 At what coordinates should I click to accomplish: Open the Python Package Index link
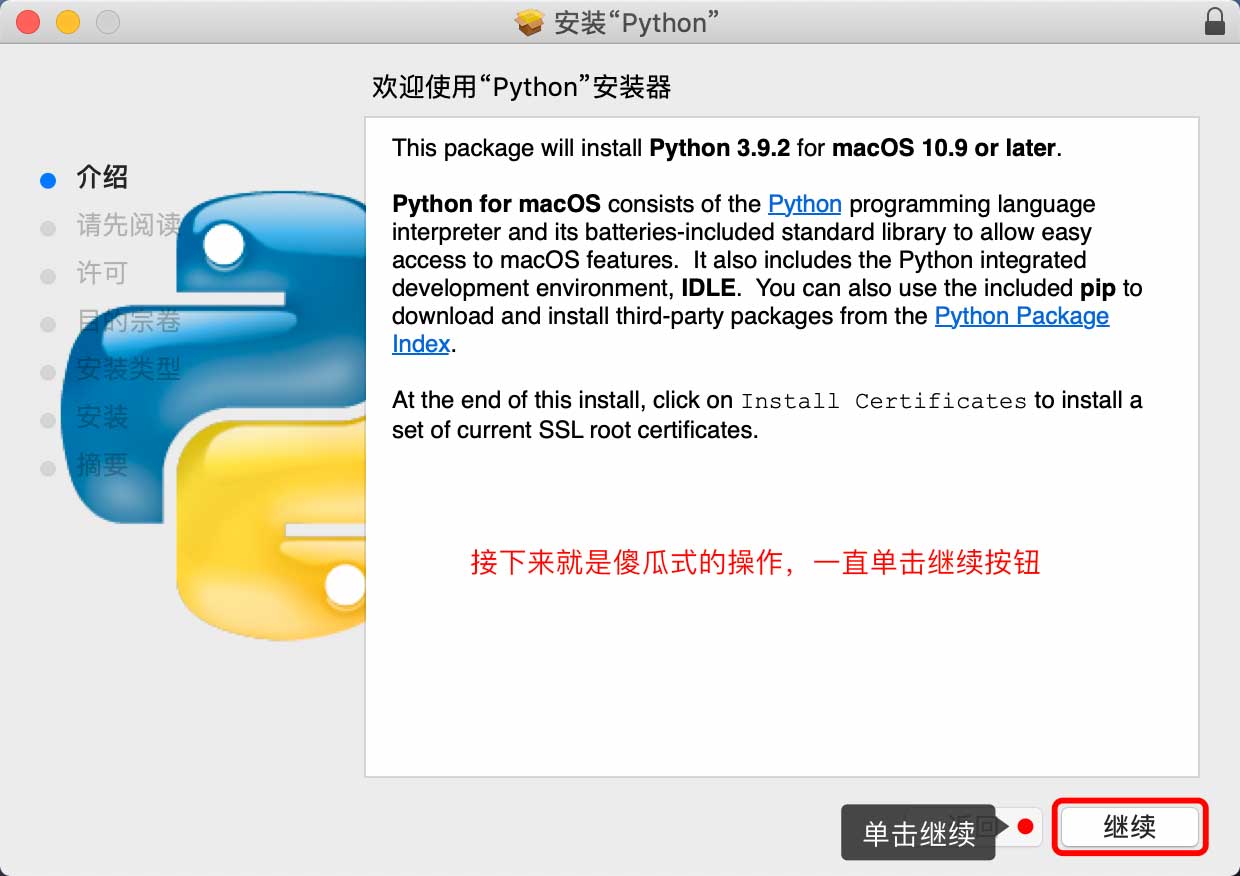click(1021, 316)
